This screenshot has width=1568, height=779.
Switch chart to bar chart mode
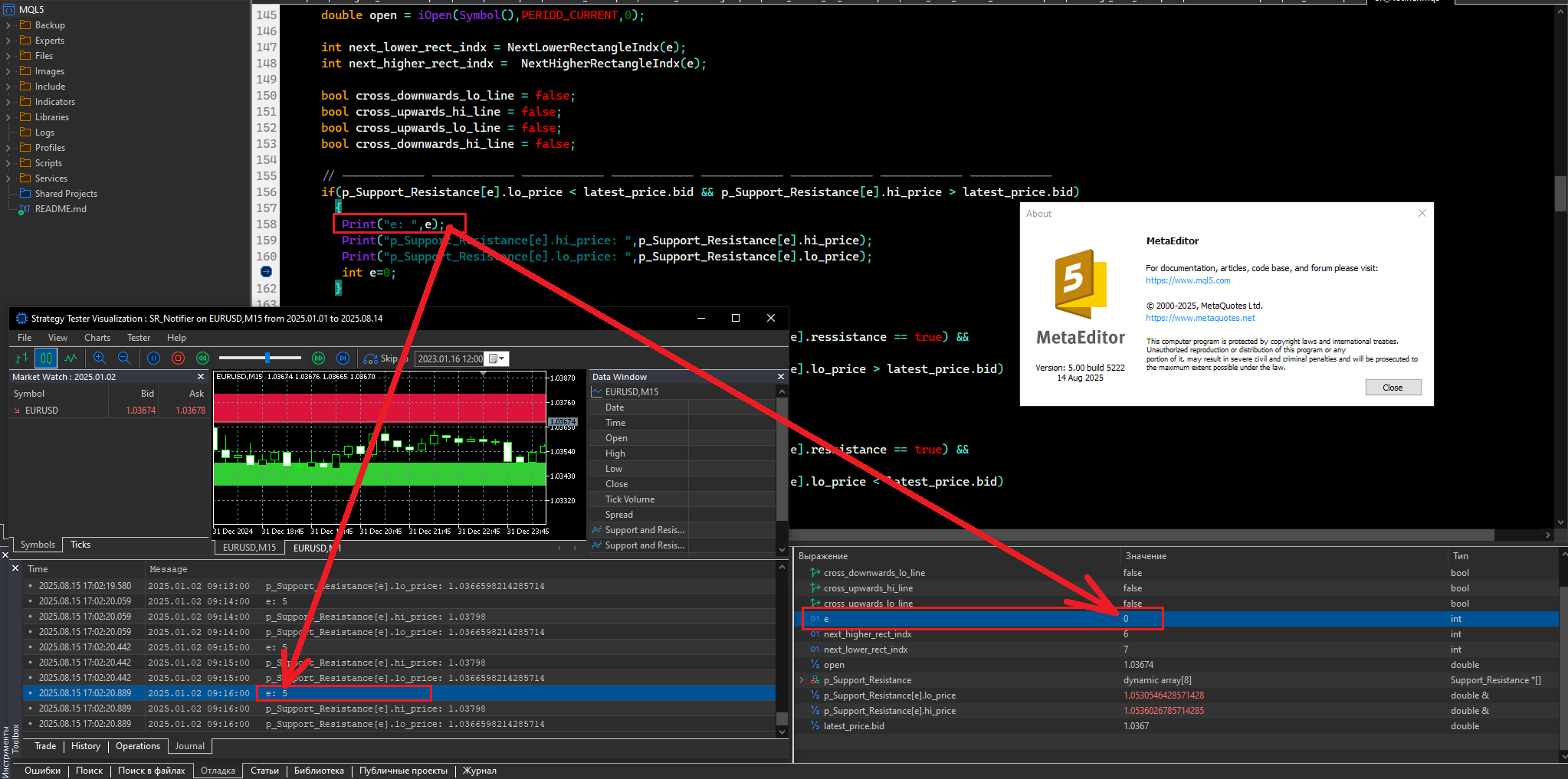tap(22, 358)
